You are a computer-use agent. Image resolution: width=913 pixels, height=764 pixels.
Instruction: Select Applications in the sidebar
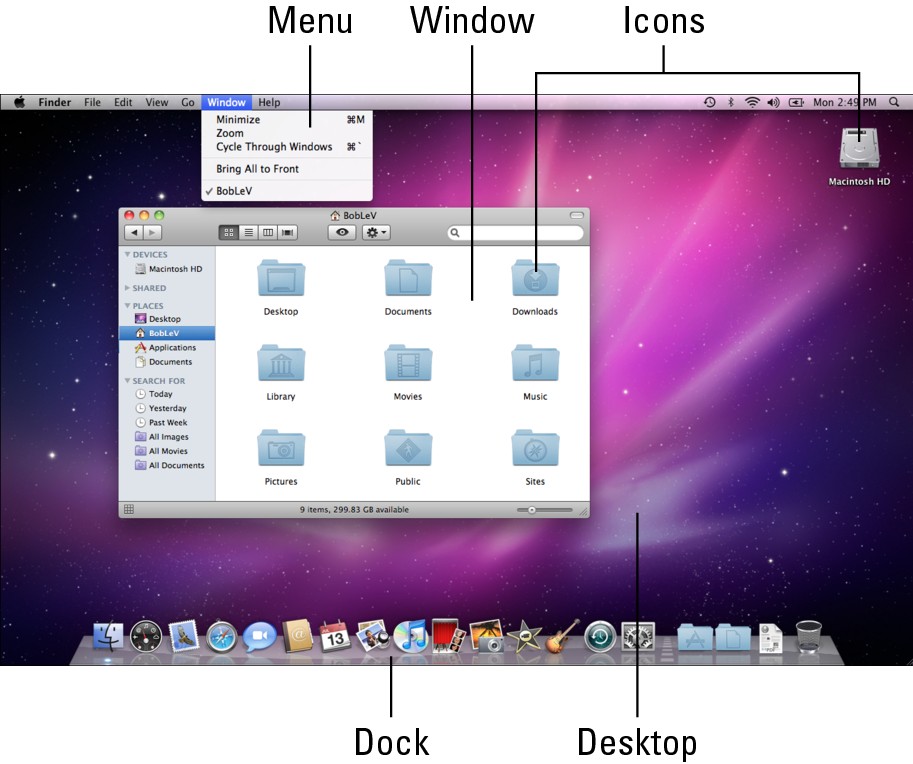(x=172, y=348)
